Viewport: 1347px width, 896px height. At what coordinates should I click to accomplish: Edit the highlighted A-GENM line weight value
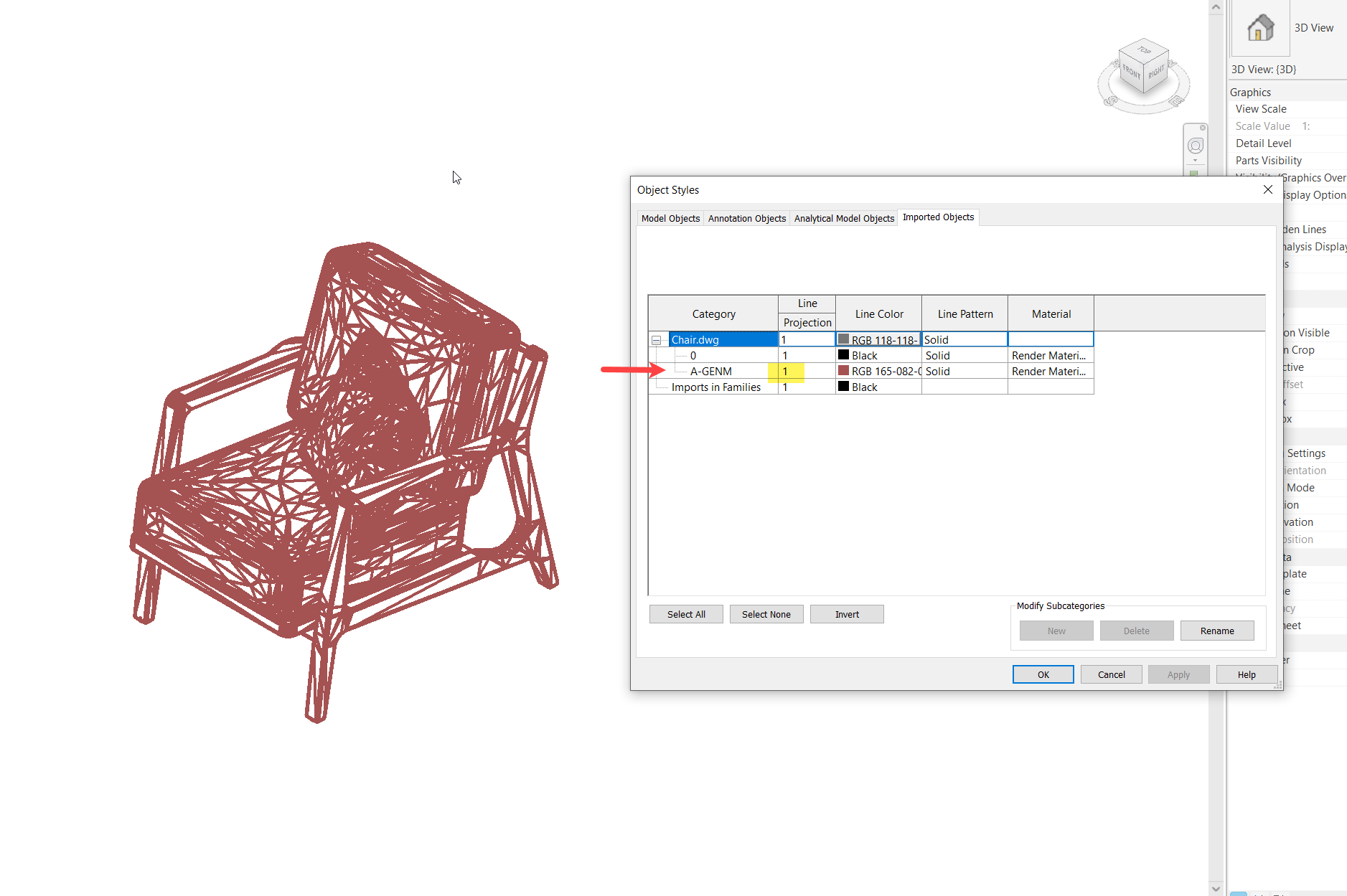coord(787,371)
